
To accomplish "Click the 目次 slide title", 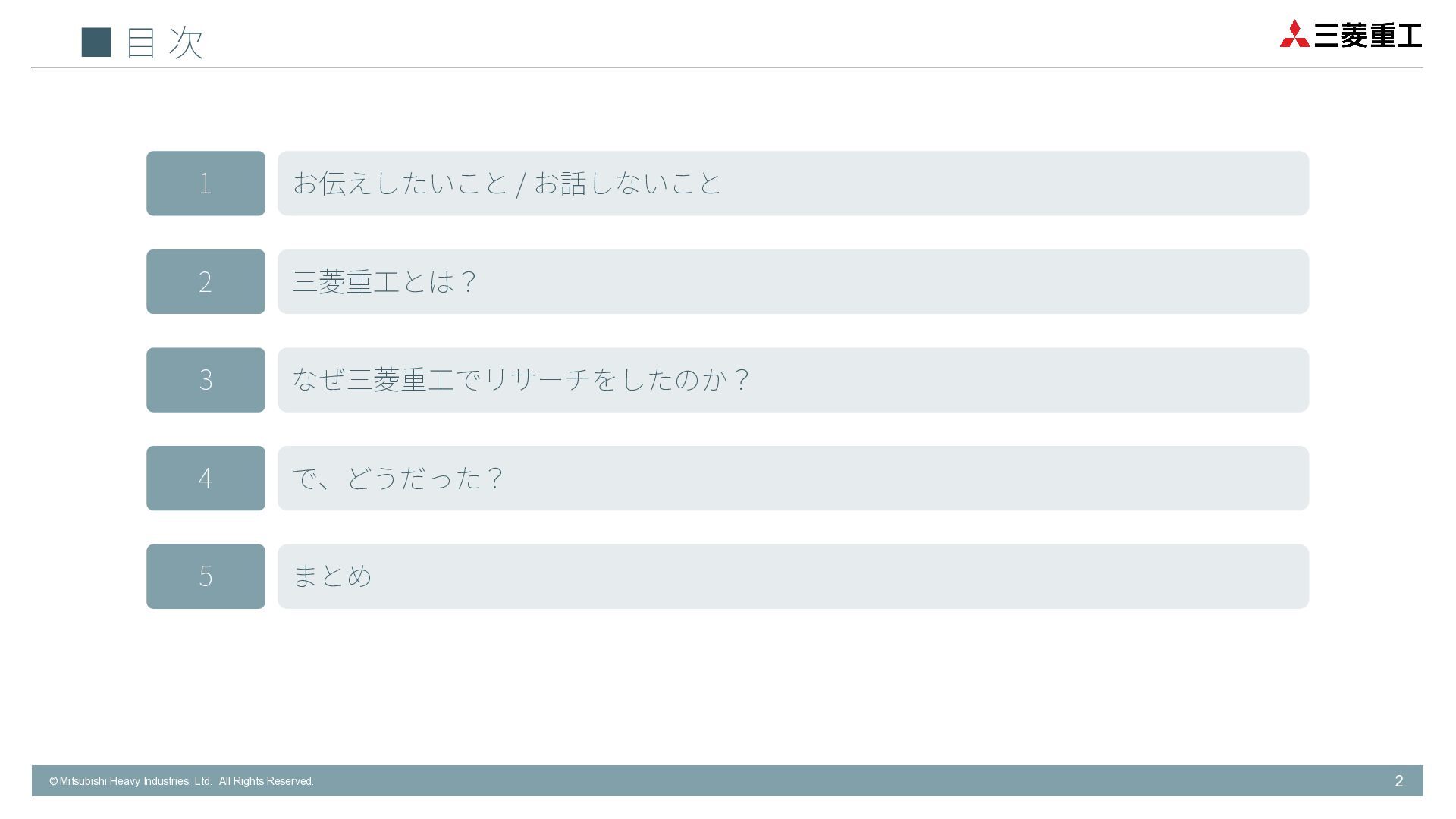I will pyautogui.click(x=165, y=42).
